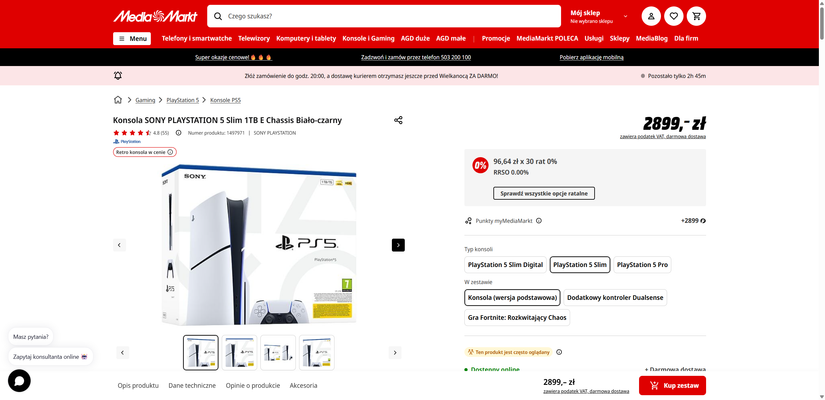The height and width of the screenshot is (400, 825).
Task: Open the shopping cart icon
Action: pos(697,16)
